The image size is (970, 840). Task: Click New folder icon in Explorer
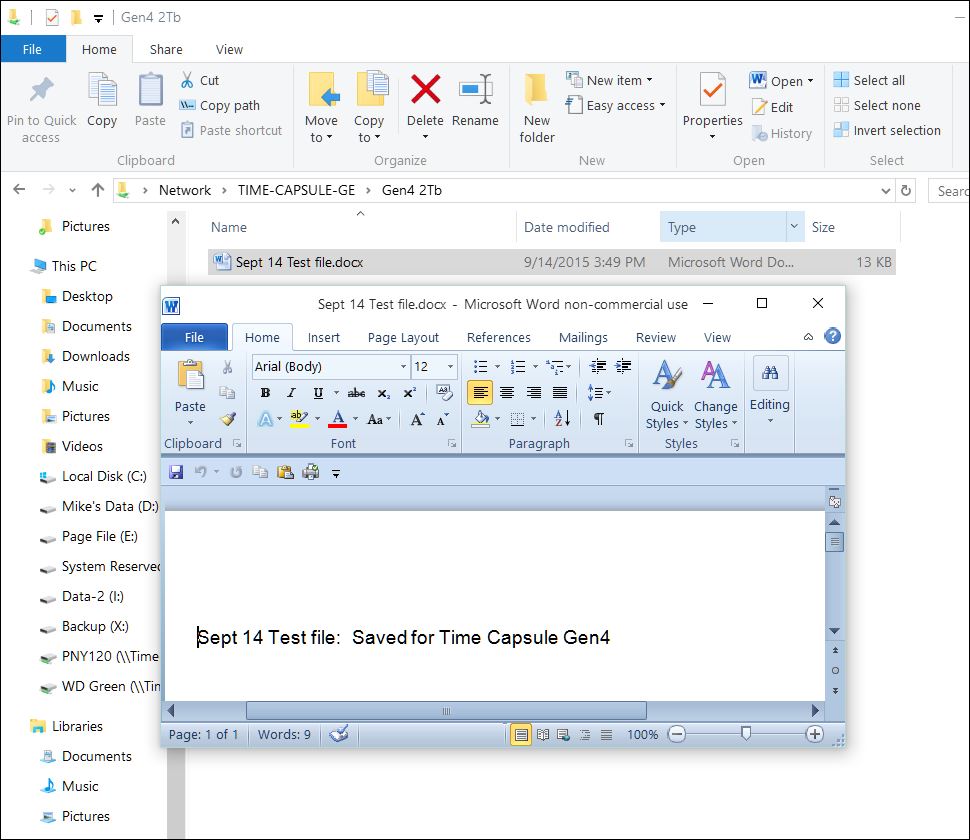click(x=536, y=89)
